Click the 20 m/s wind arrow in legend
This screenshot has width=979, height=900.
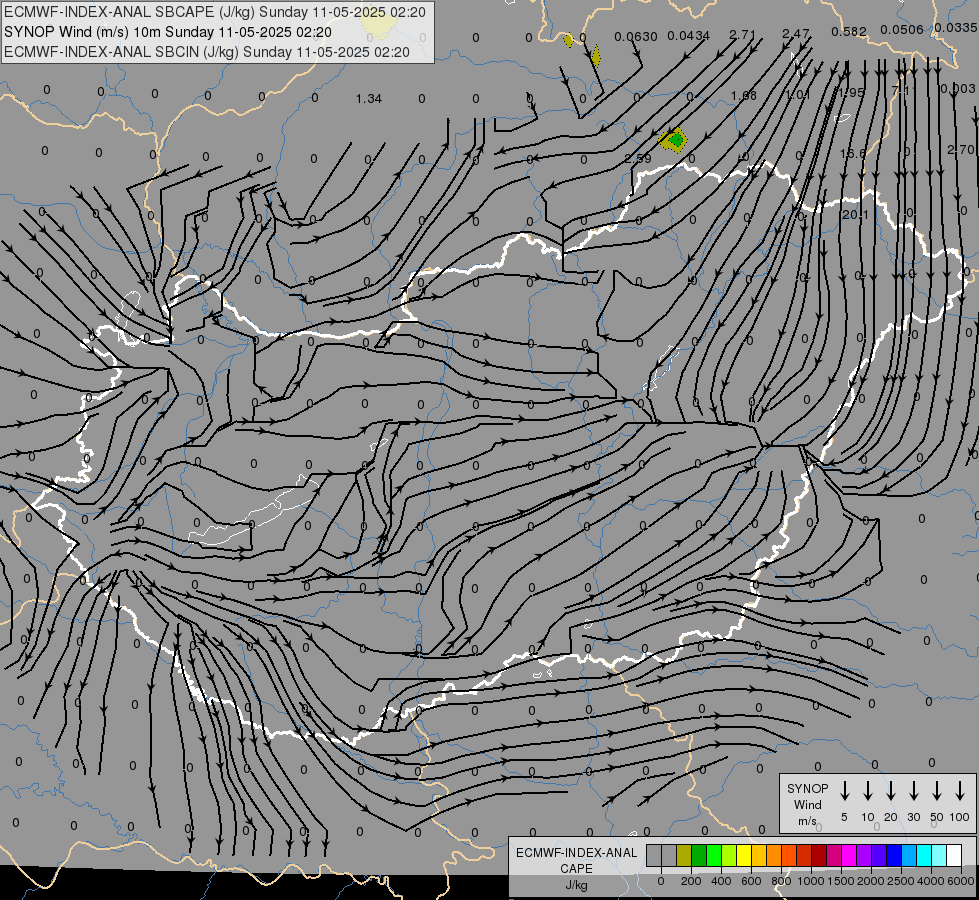click(x=890, y=791)
